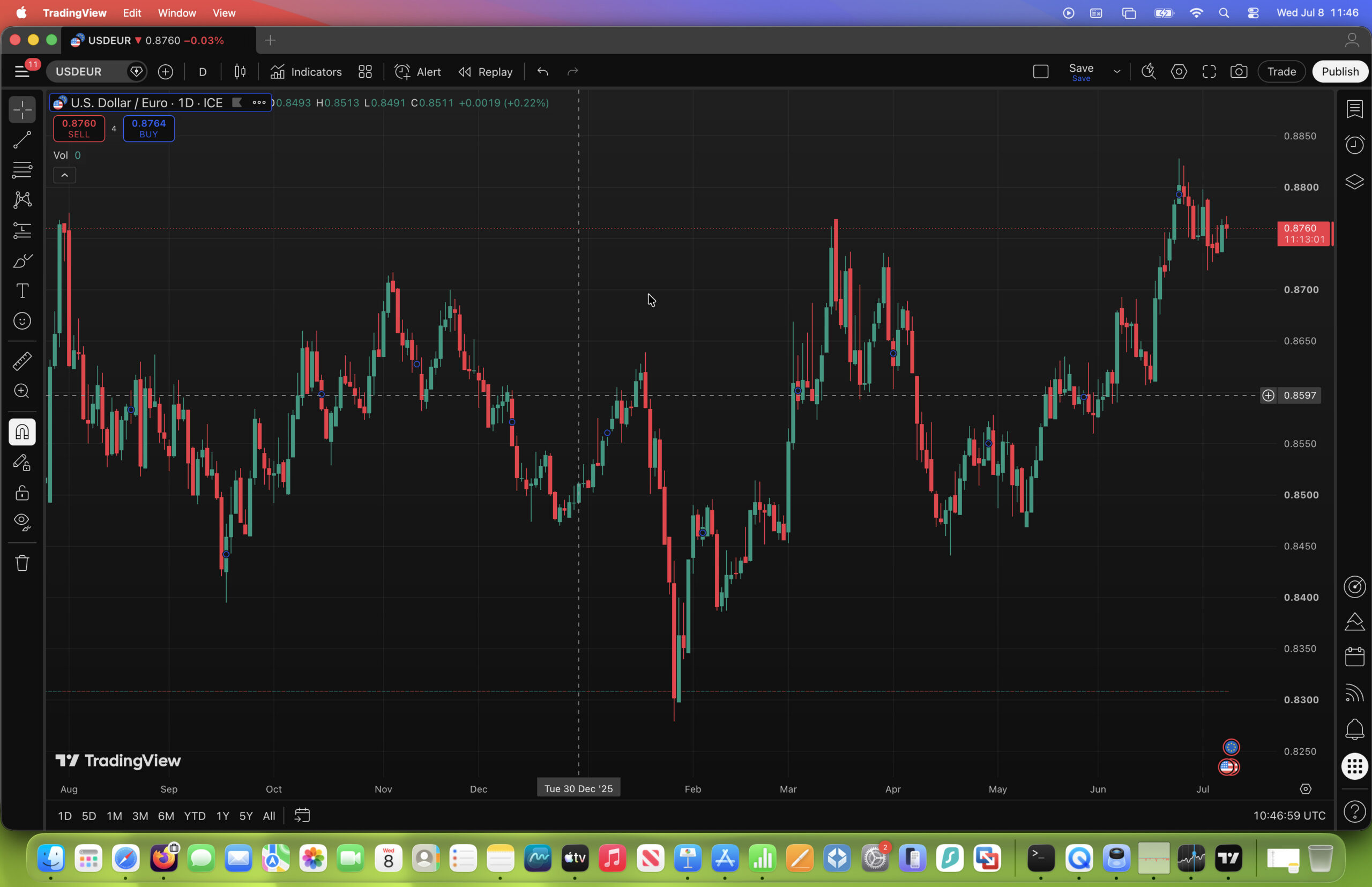Screen dimensions: 1372x887
Task: Open quick search icon in toolbar
Action: point(1149,71)
